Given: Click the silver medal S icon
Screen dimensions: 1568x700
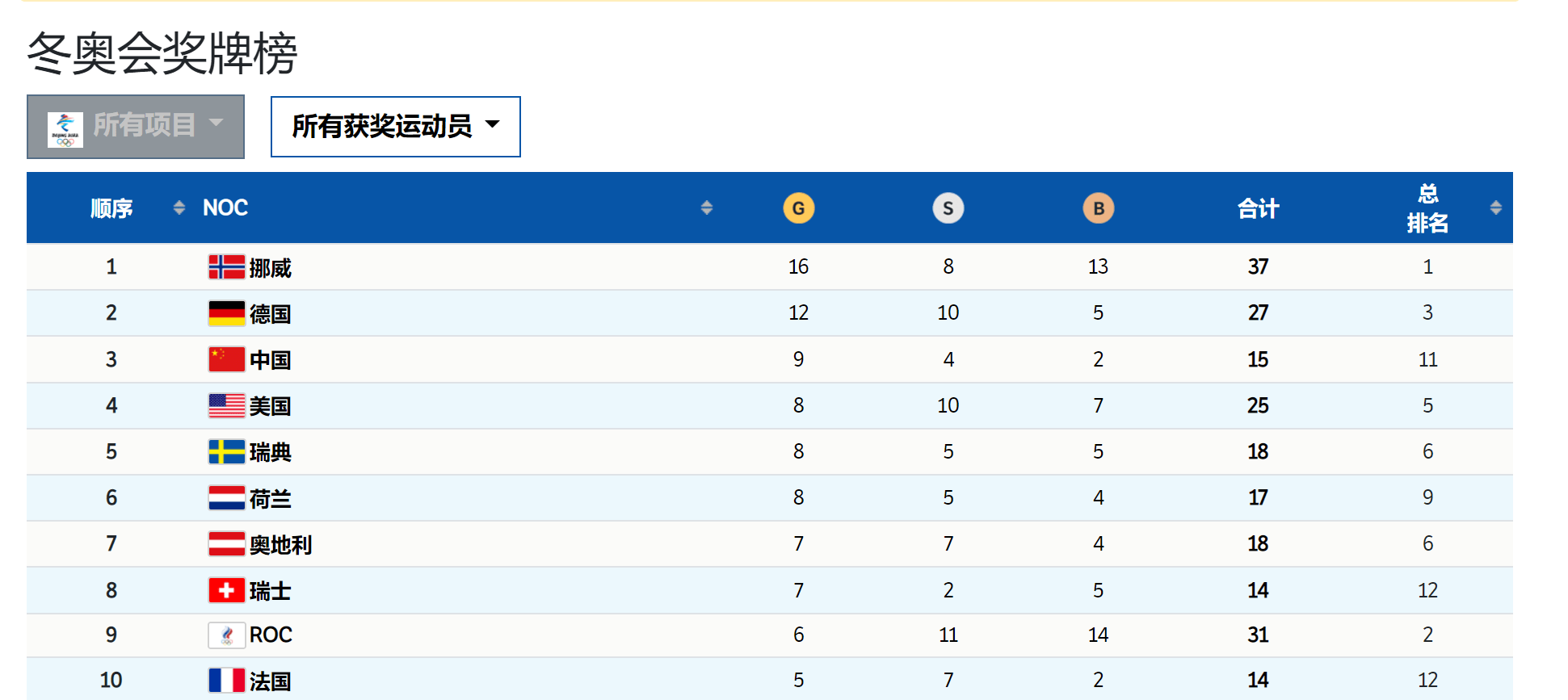Looking at the screenshot, I should [948, 208].
